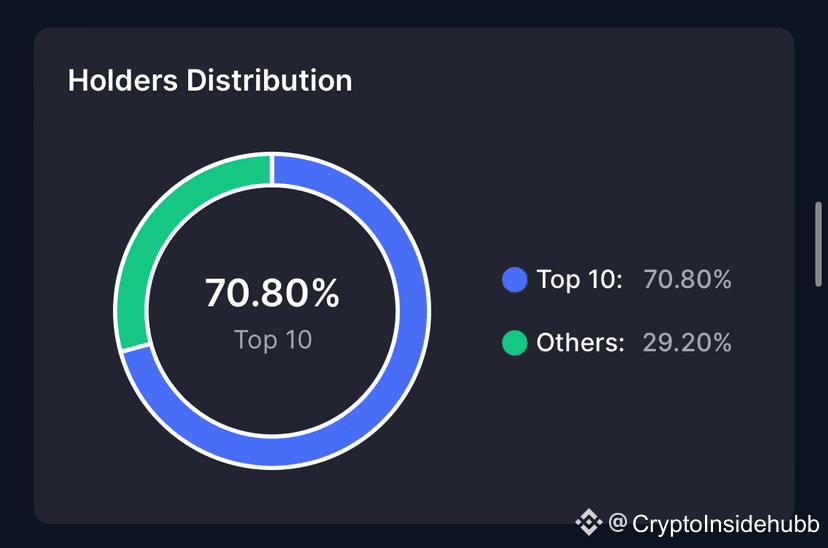Click the large 70.80% figure in the donut center
This screenshot has height=548, width=828.
[272, 293]
